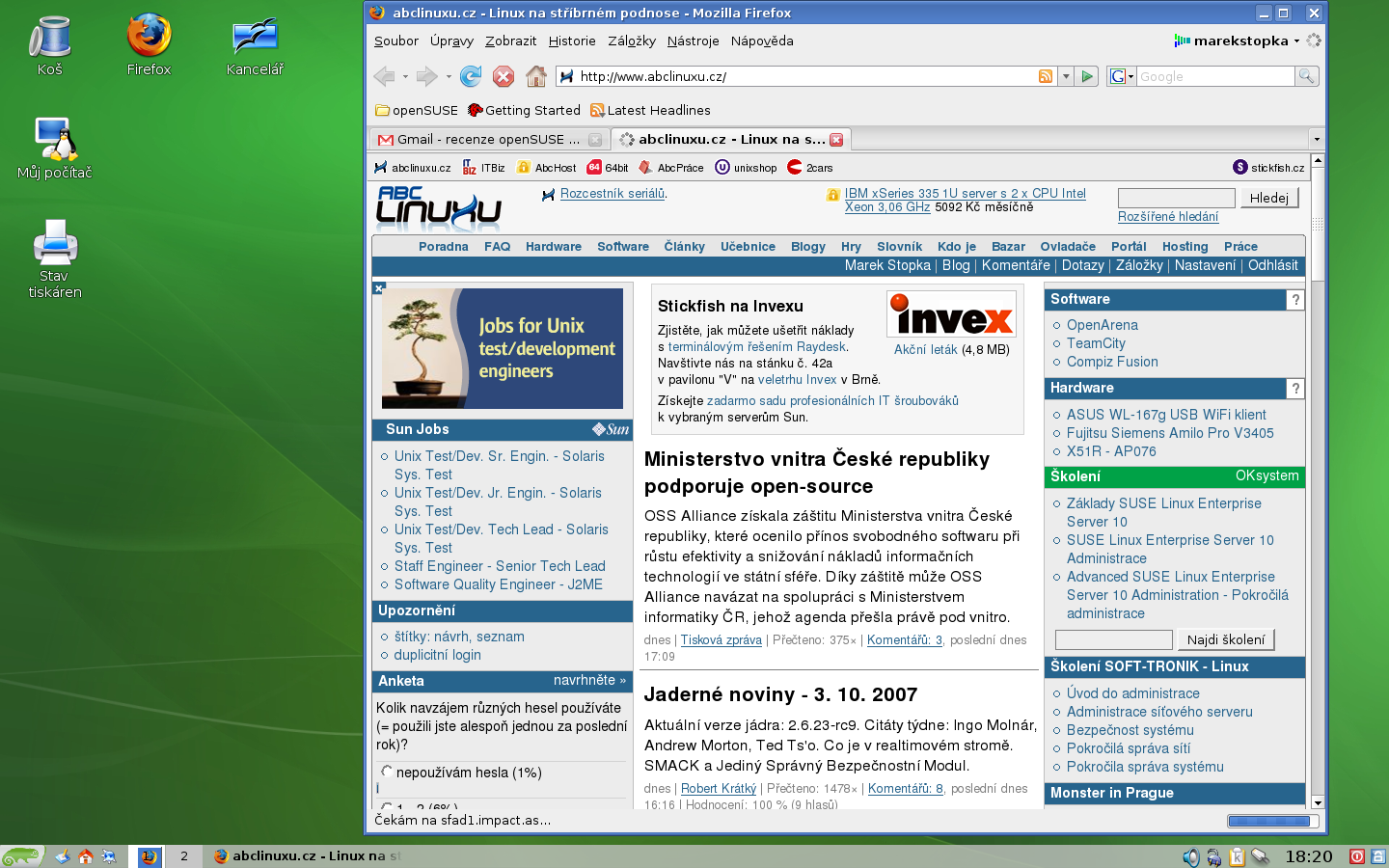
Task: Select the 'nepoužívám hesla (1%)' radio option
Action: [387, 772]
